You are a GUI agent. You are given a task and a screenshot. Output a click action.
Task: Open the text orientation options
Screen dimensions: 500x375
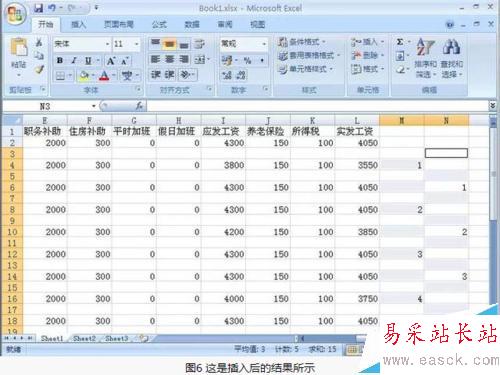tap(187, 75)
